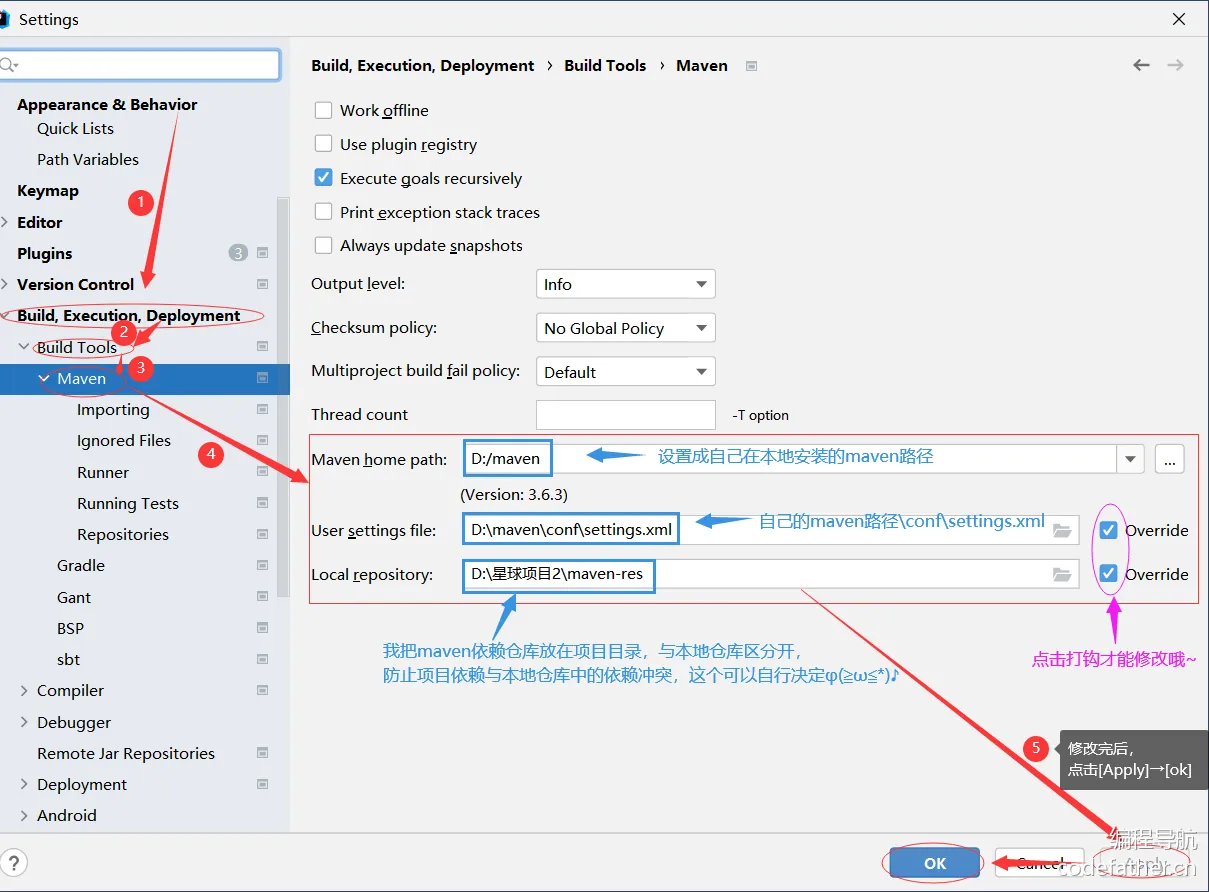Click the Deployment row project-settings icon
The width and height of the screenshot is (1209, 892).
[262, 784]
